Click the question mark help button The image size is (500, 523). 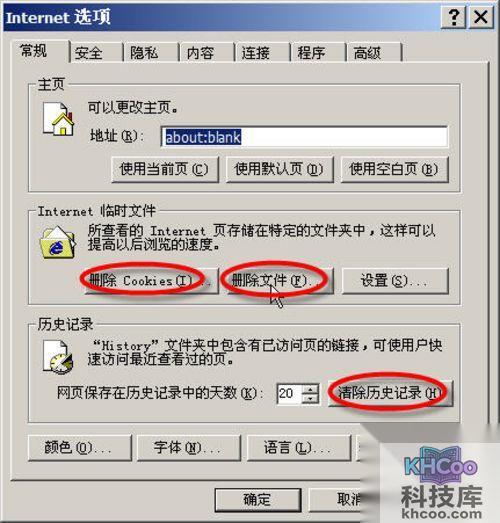click(453, 16)
